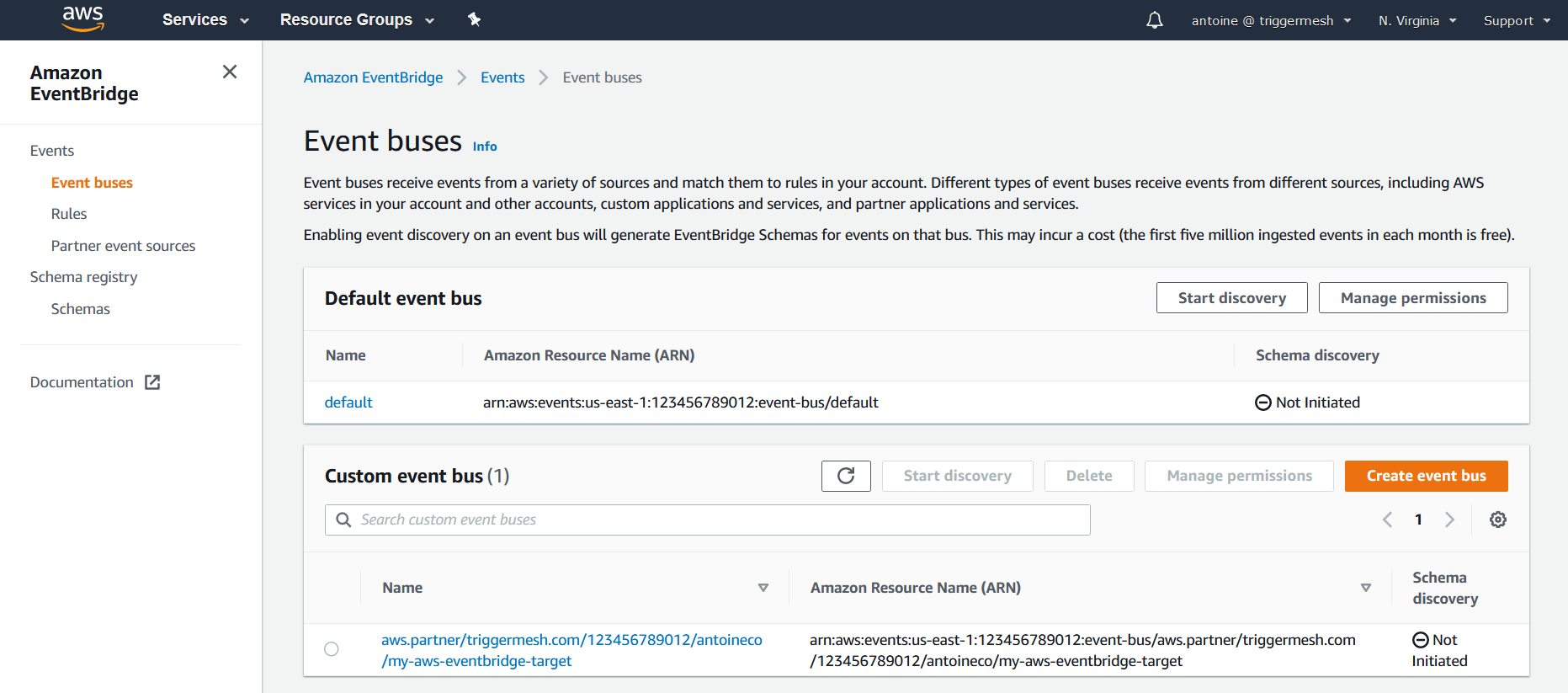Select Event buses in the sidebar

pos(92,183)
